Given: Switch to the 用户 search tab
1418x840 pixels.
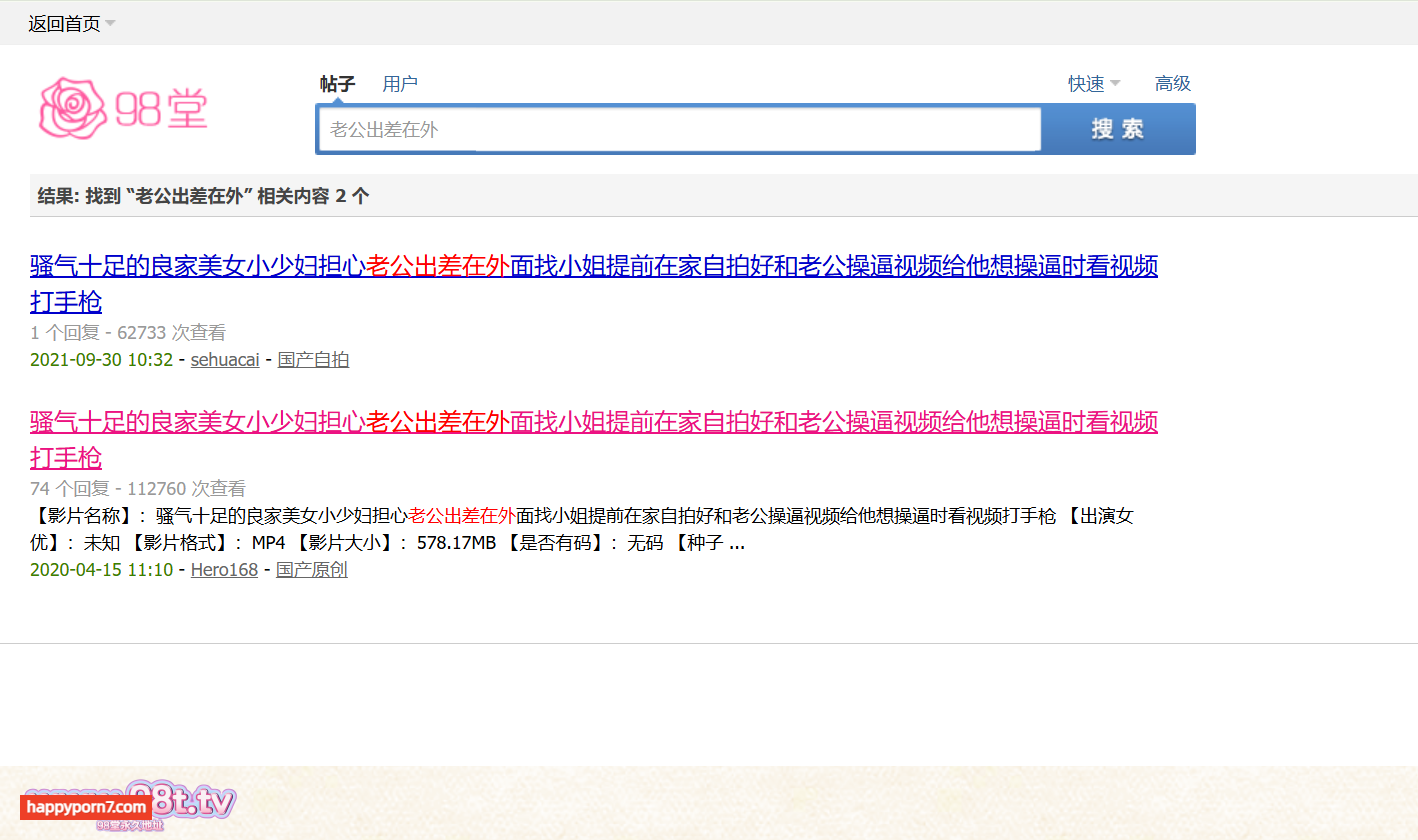Looking at the screenshot, I should coord(400,84).
